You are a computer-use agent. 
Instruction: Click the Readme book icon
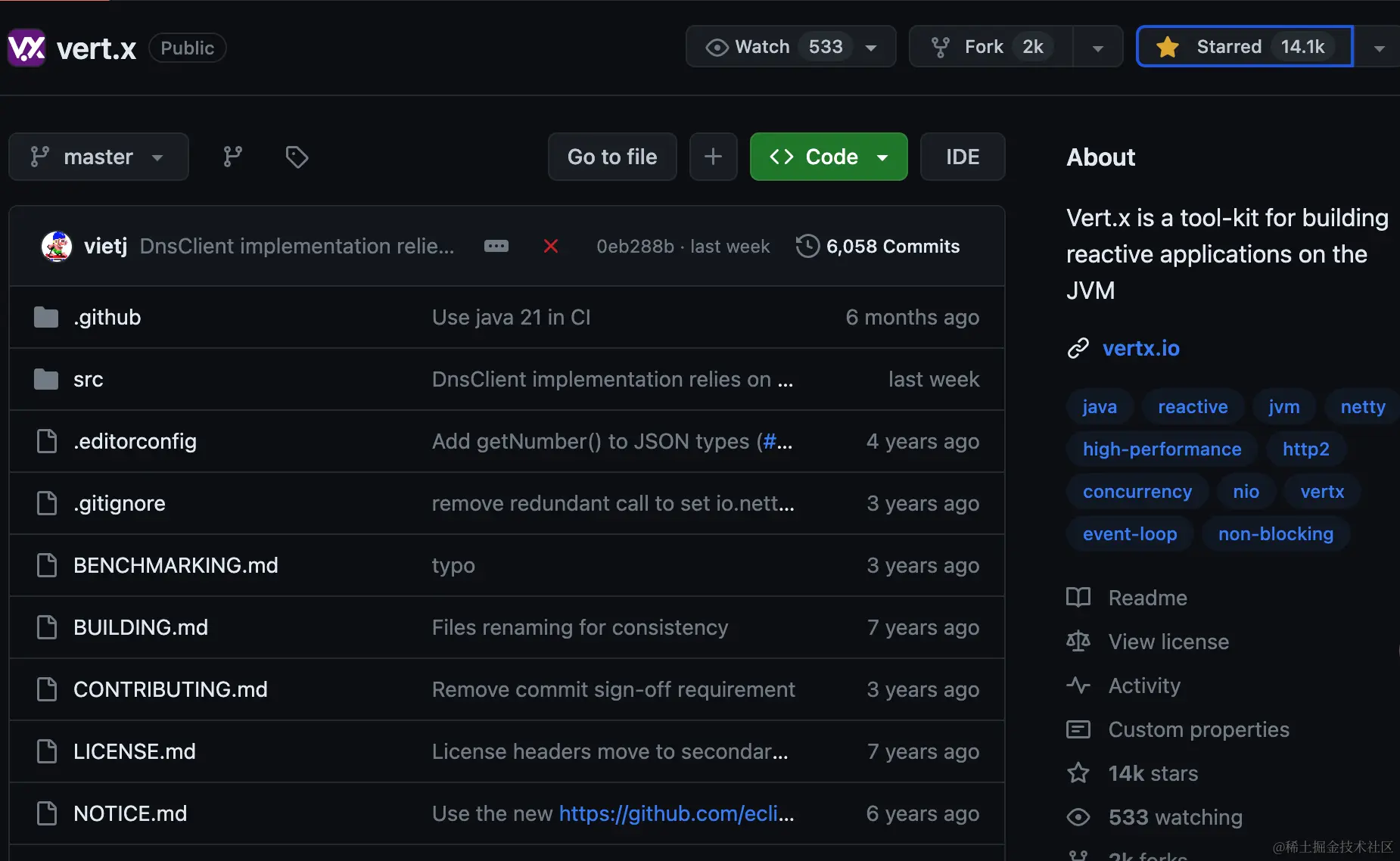(x=1078, y=598)
